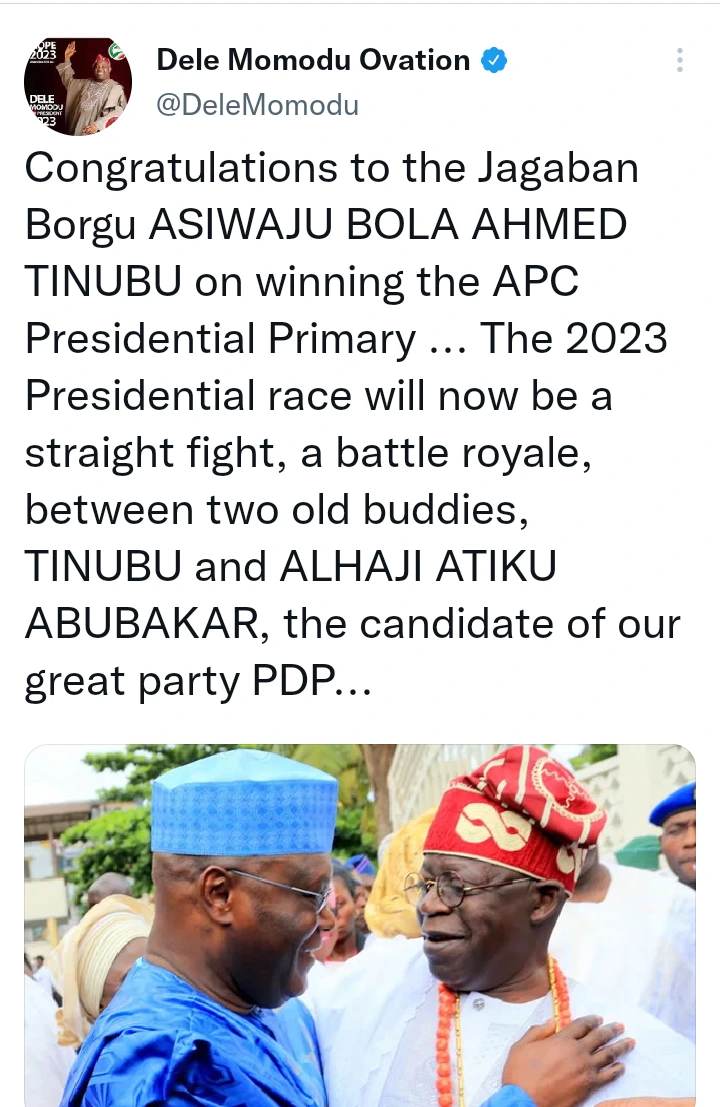Click the blue beret at the photo's right edge
720x1107 pixels.
[x=674, y=803]
